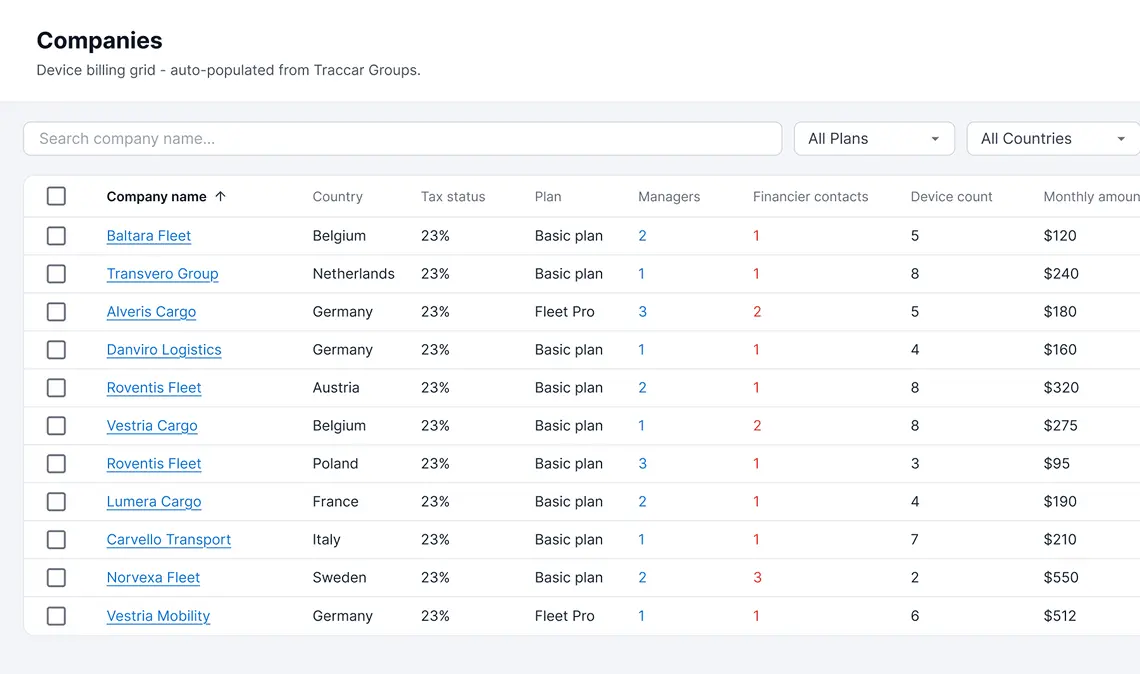Open the All Plans dropdown

(874, 138)
